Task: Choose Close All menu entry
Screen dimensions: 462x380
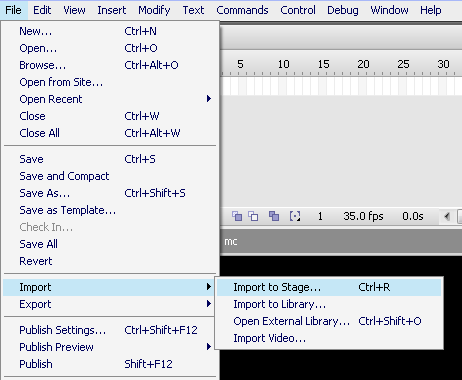Action: coord(110,133)
